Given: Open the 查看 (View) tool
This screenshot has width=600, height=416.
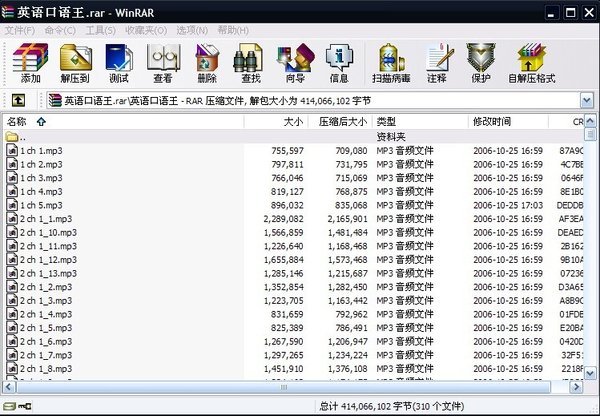Looking at the screenshot, I should pos(163,64).
